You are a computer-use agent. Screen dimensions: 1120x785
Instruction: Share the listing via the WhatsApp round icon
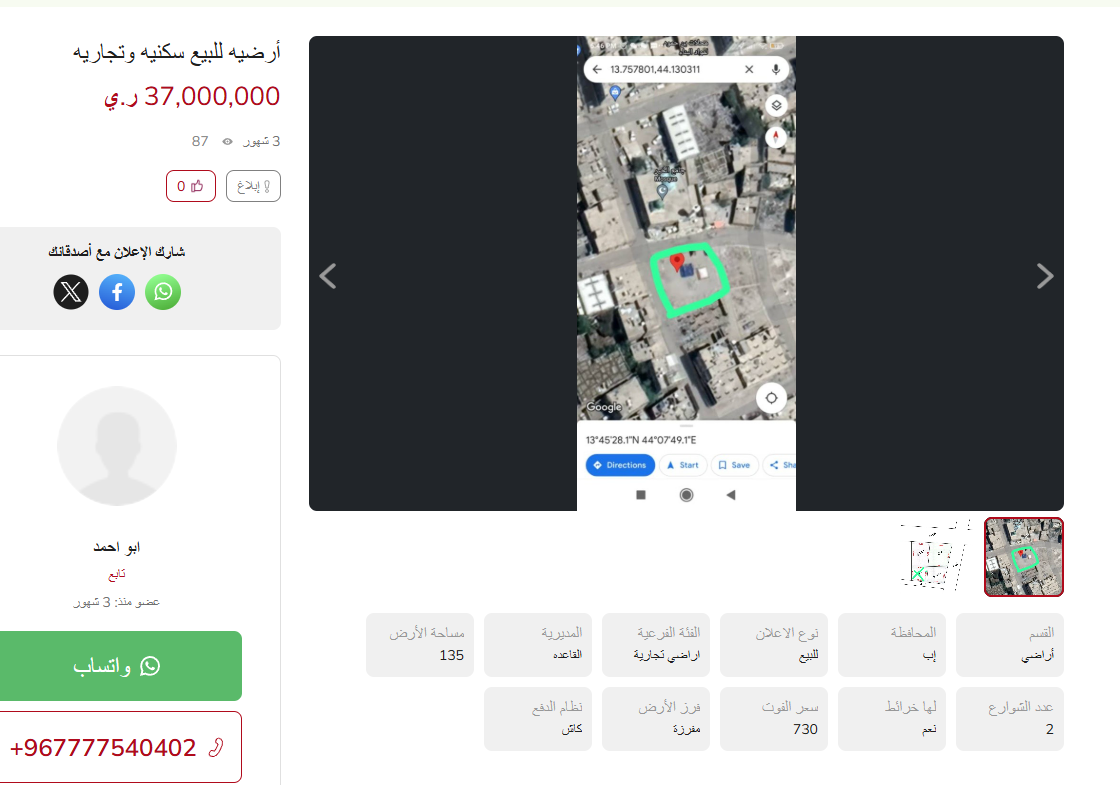coord(163,292)
